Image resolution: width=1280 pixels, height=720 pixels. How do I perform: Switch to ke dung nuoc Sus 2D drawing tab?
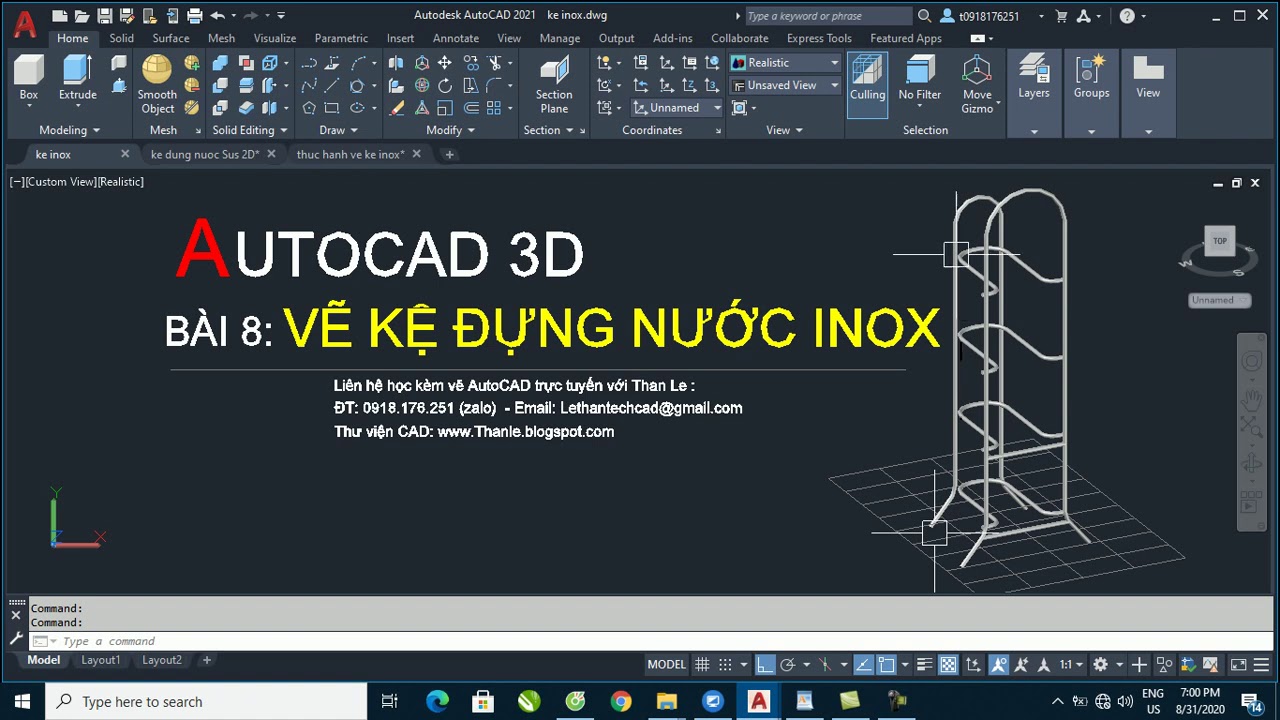(205, 154)
